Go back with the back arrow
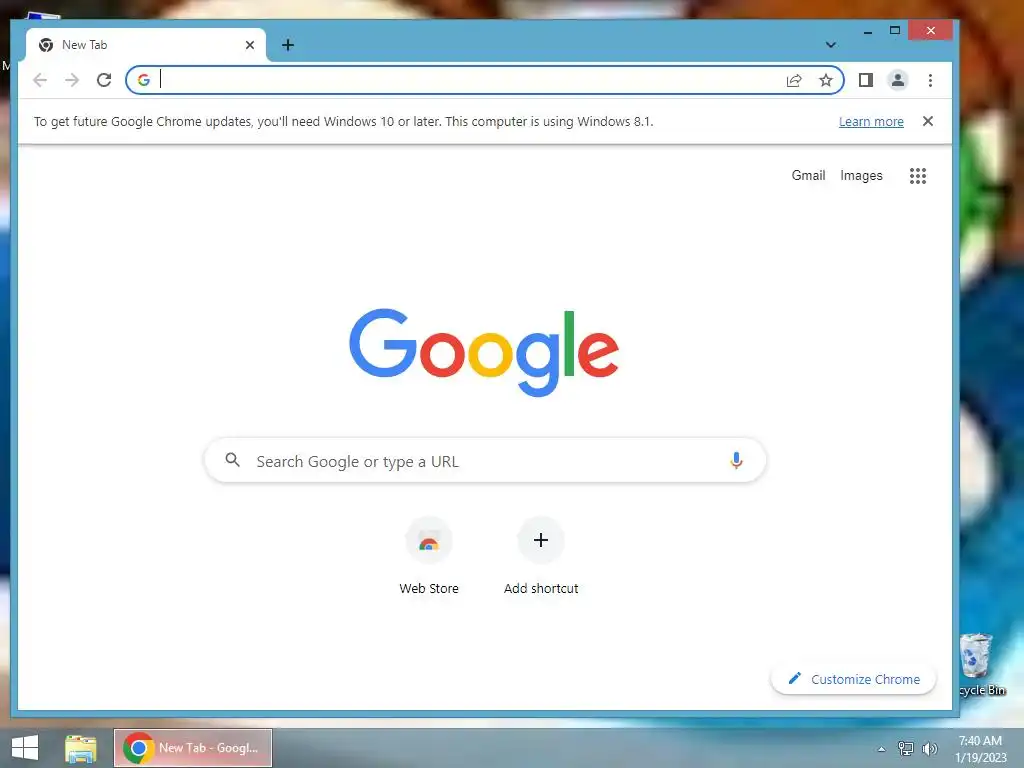The width and height of the screenshot is (1024, 768). [40, 80]
